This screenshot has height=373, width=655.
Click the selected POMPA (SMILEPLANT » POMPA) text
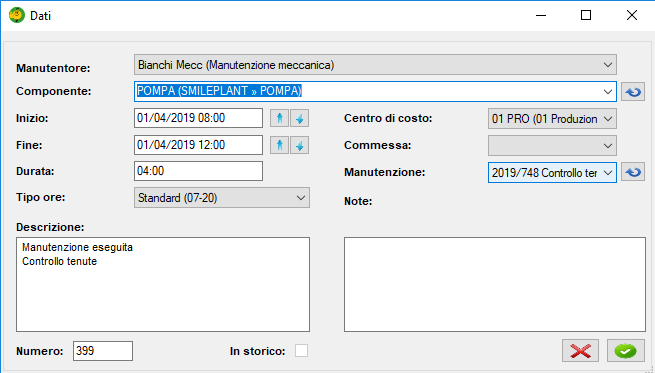(x=219, y=91)
